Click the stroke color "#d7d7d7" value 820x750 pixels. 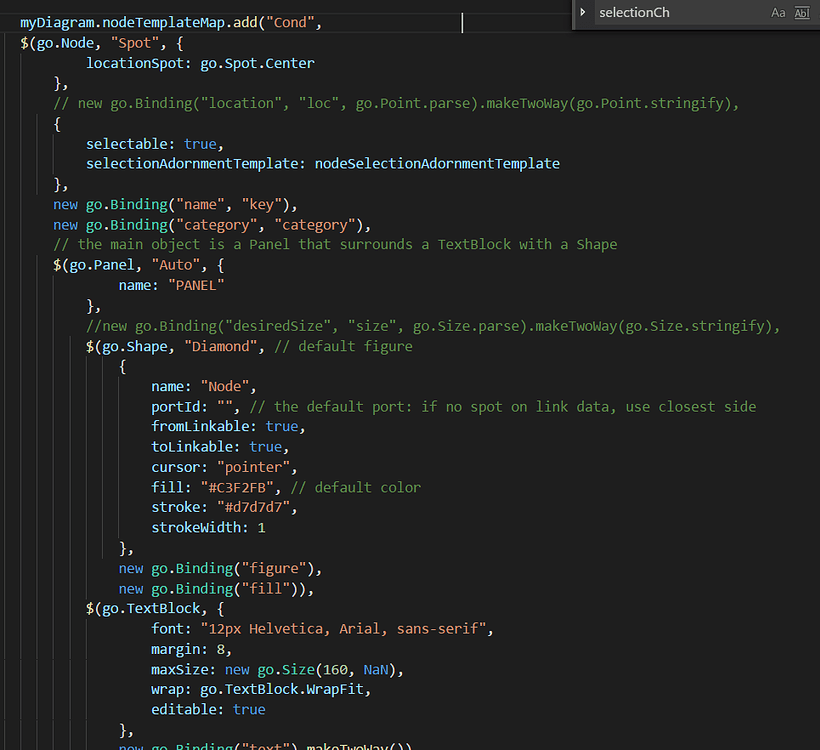tap(254, 507)
